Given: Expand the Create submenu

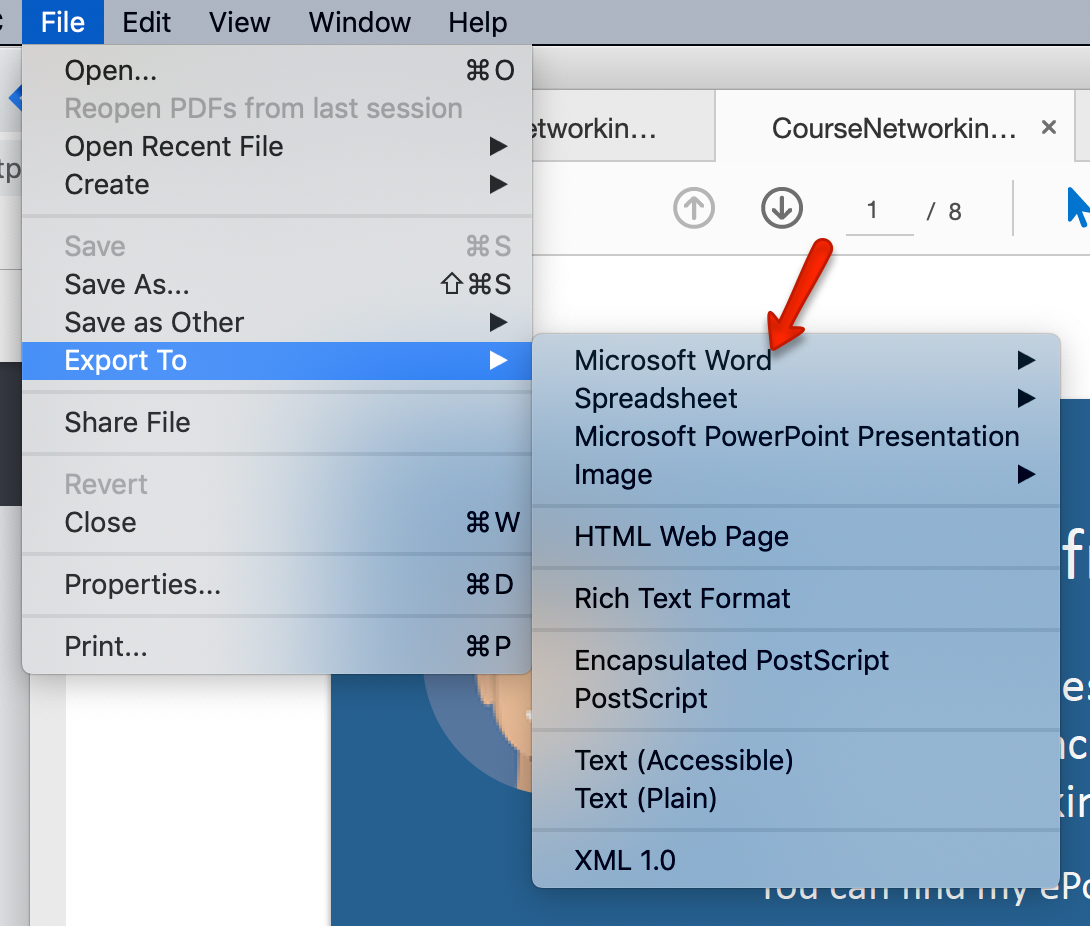Looking at the screenshot, I should pos(277,185).
